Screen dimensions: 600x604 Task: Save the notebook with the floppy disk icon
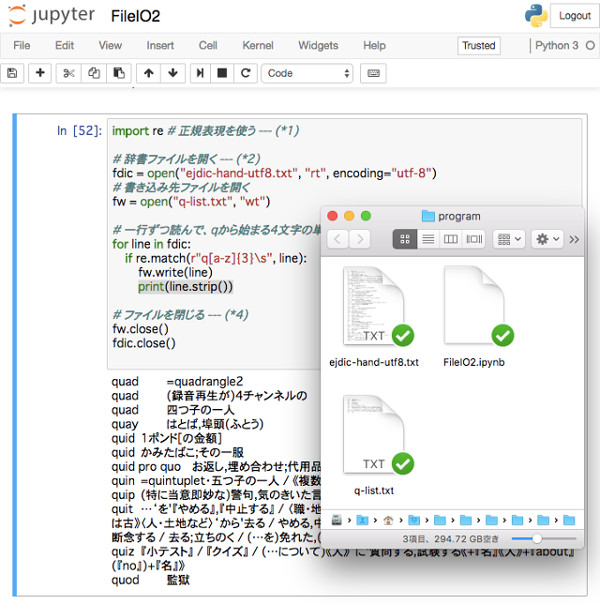pyautogui.click(x=12, y=73)
